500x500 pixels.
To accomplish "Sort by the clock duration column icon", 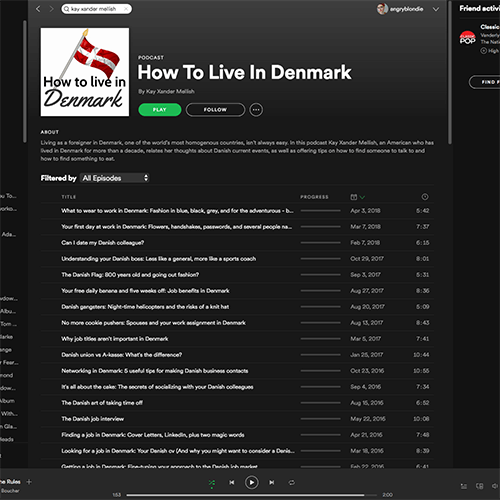I will (x=425, y=197).
